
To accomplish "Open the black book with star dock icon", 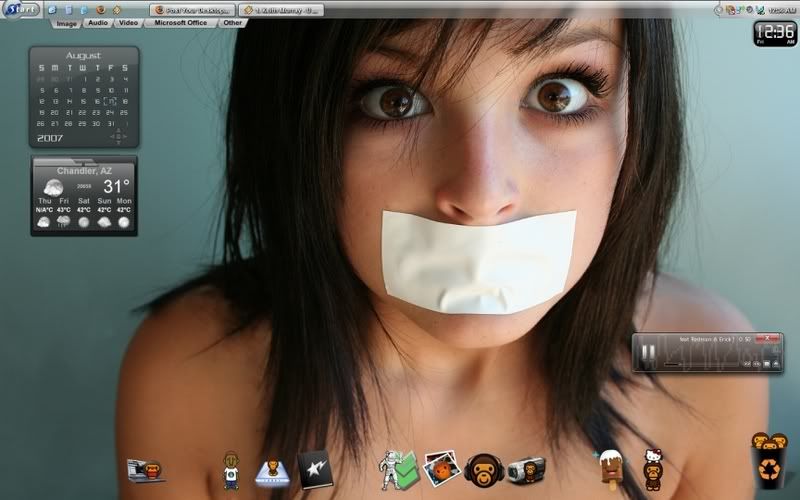I will pyautogui.click(x=315, y=469).
